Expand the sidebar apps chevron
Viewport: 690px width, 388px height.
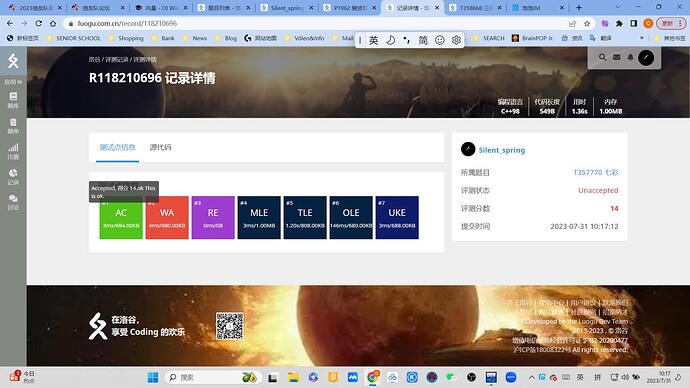pyautogui.click(x=13, y=82)
